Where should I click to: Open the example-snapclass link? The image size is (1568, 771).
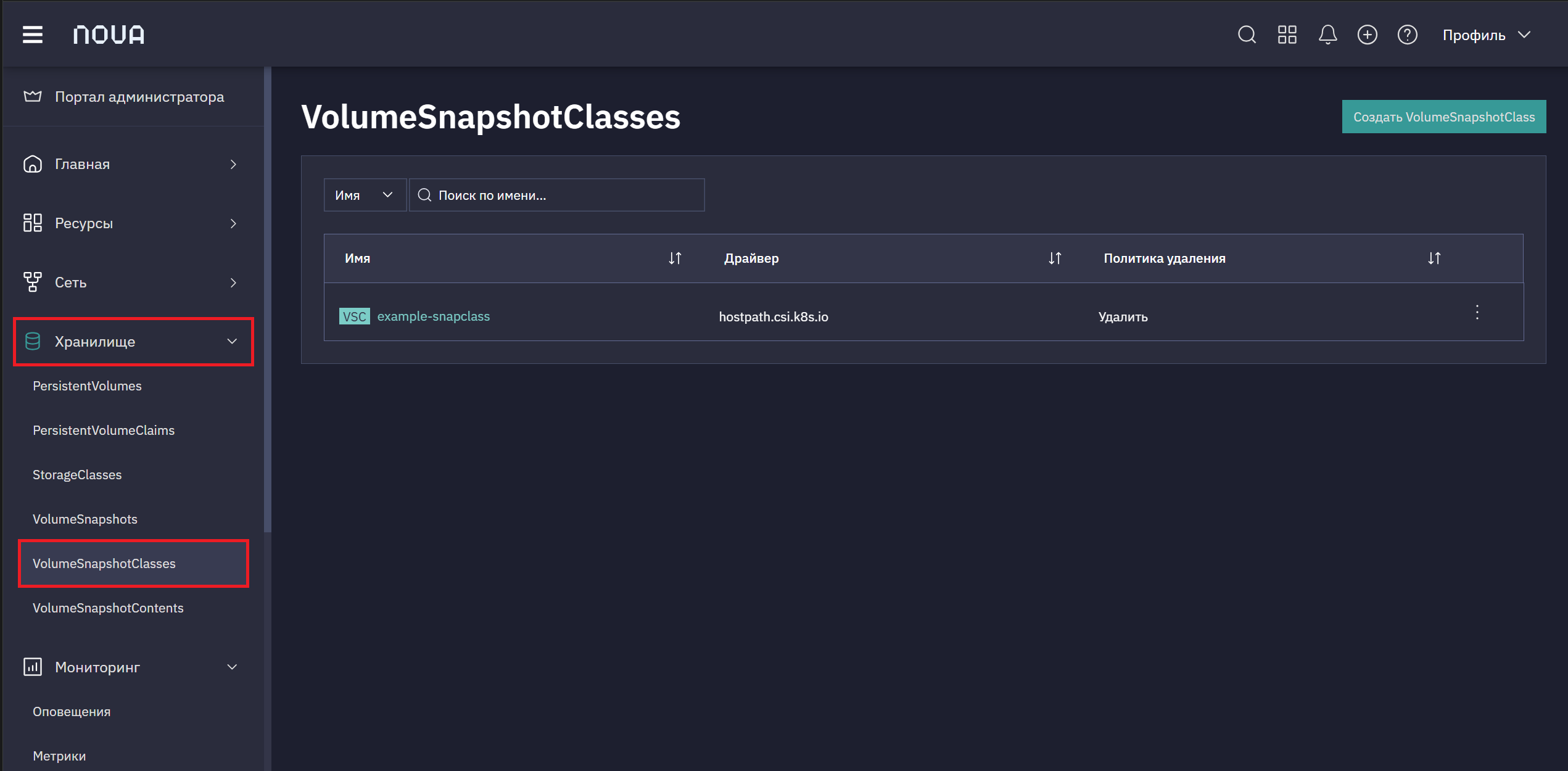(x=433, y=316)
